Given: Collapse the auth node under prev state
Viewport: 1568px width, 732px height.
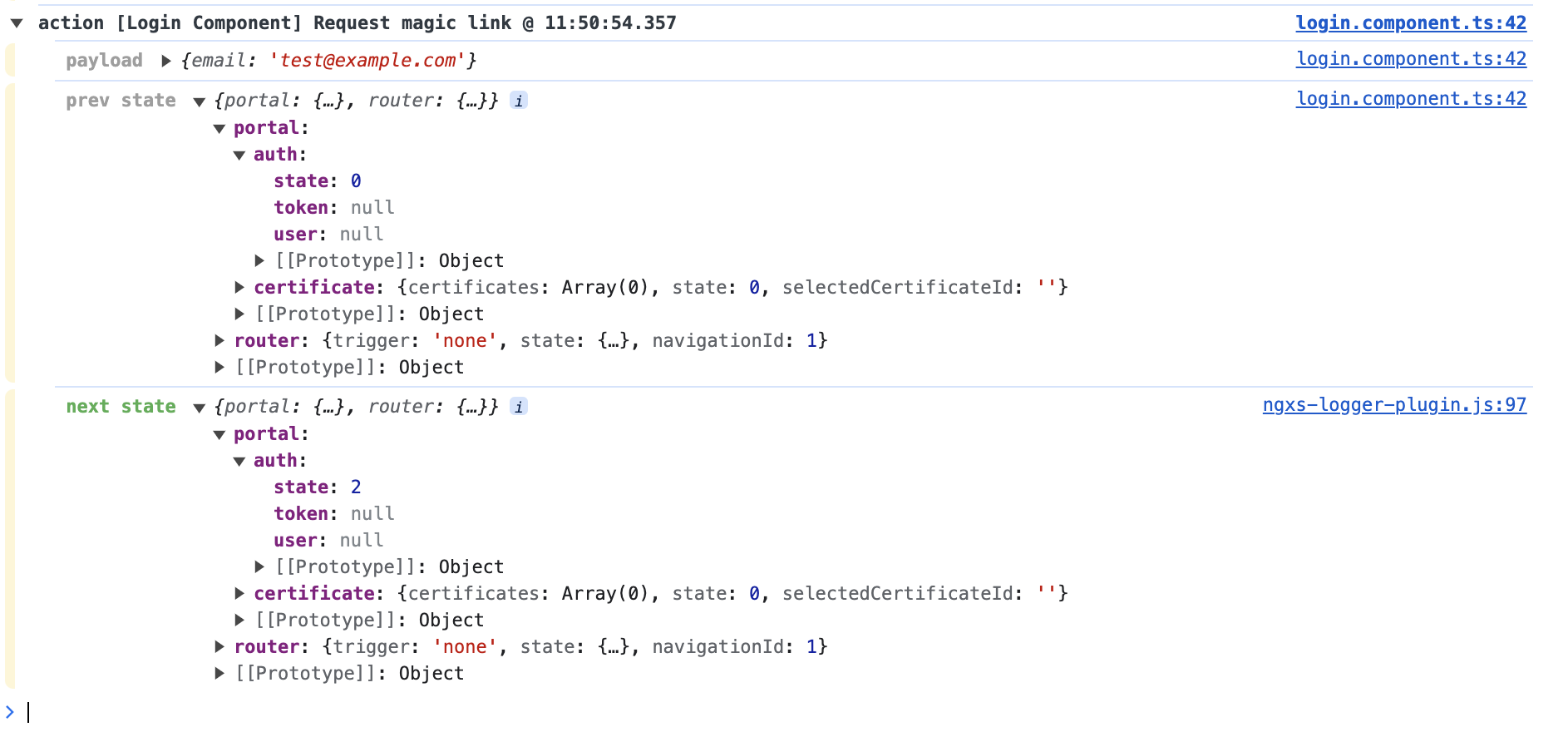Looking at the screenshot, I should click(x=239, y=155).
